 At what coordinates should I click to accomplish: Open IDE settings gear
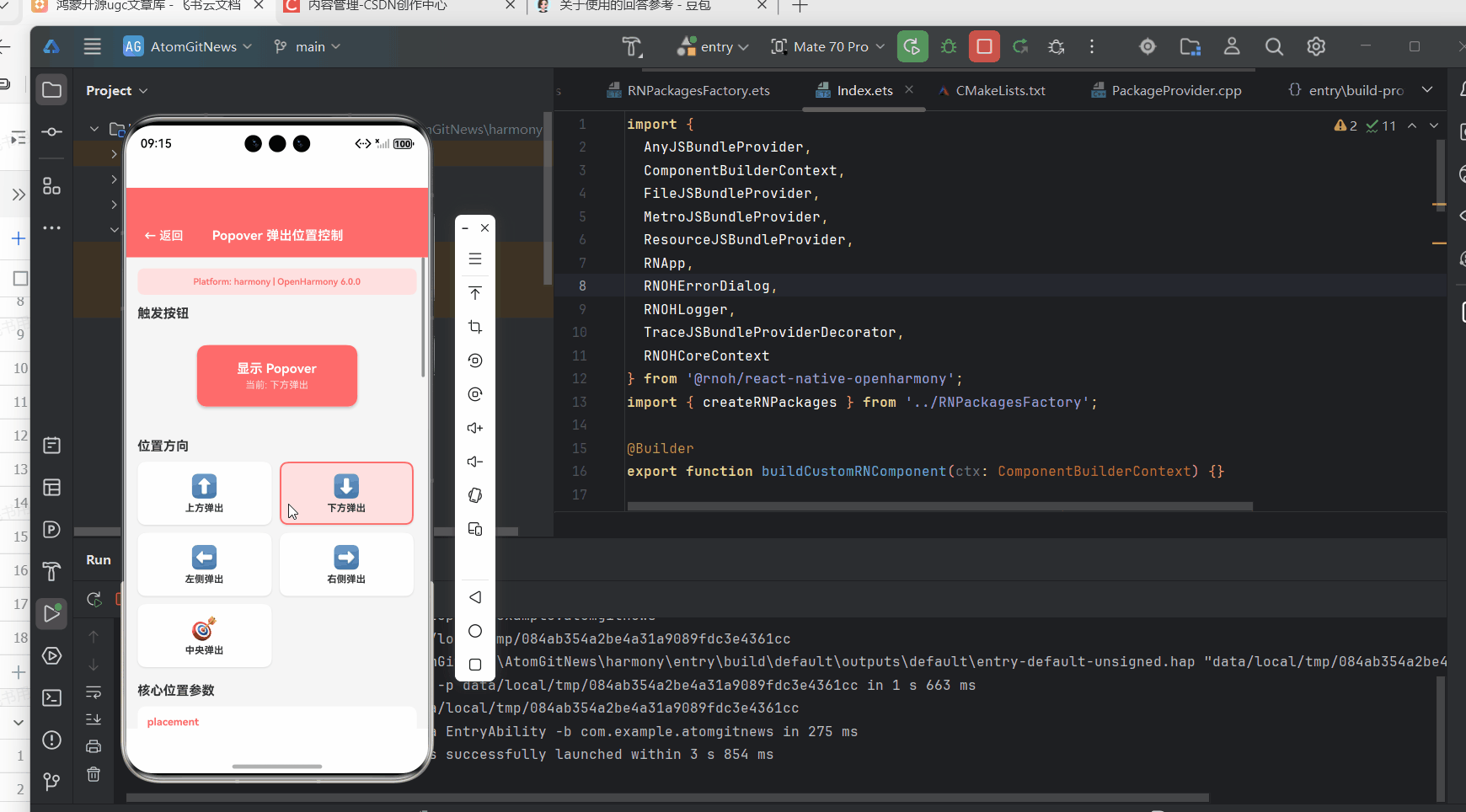coord(1316,46)
